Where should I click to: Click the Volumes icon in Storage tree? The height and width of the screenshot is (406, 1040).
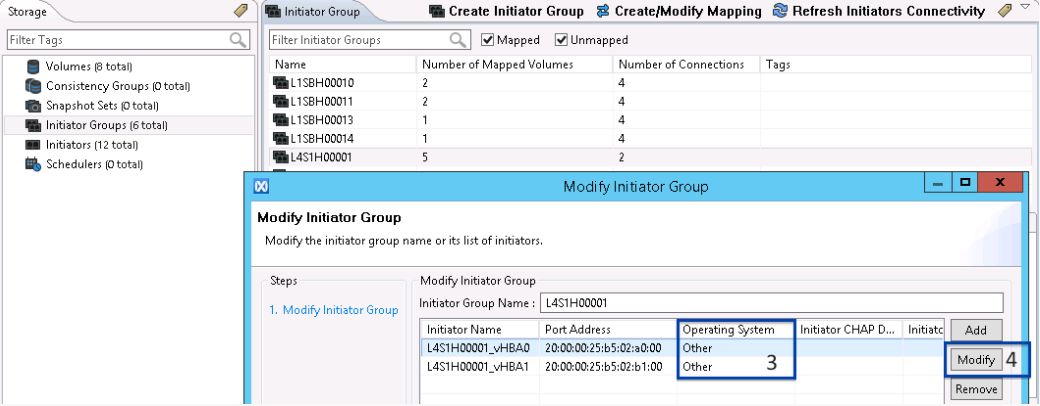(33, 67)
